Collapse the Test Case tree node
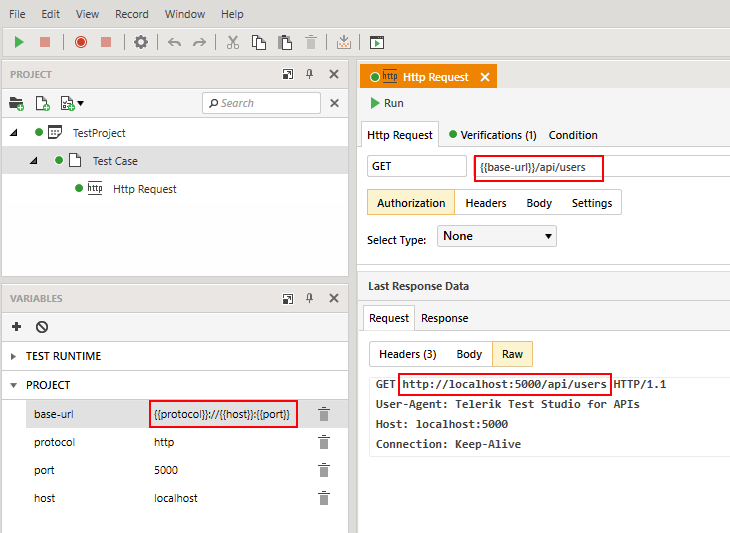This screenshot has width=730, height=533. point(34,161)
